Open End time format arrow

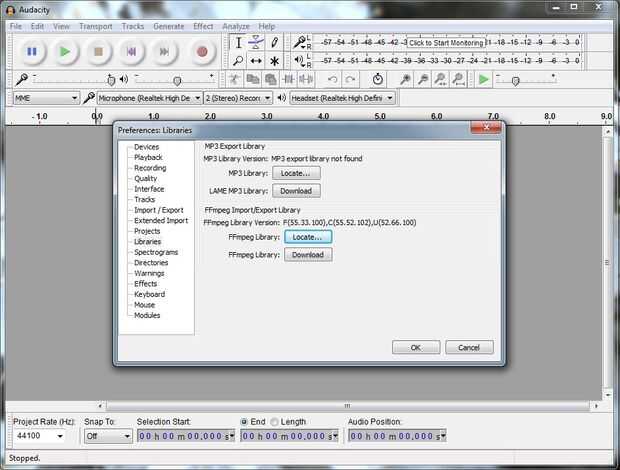335,436
